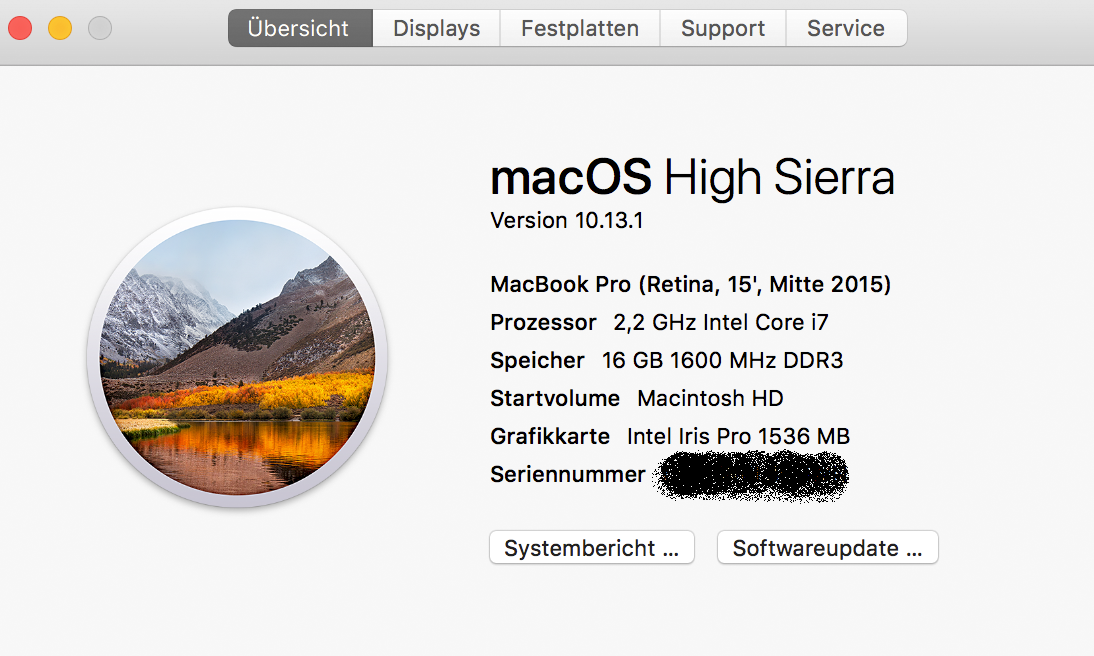Click the Softwareupdate button
Viewport: 1094px width, 656px height.
828,548
